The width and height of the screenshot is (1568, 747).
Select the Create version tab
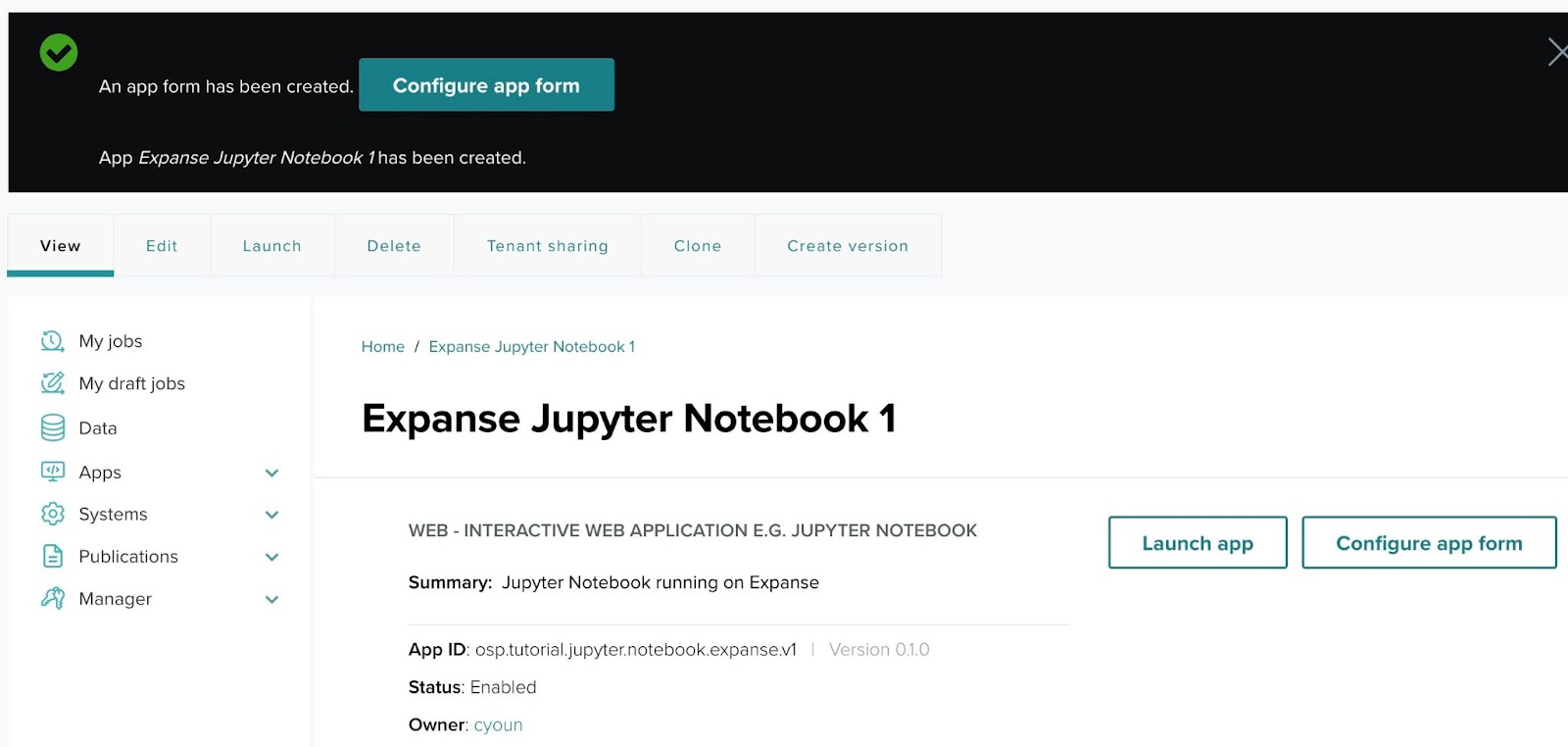(848, 246)
